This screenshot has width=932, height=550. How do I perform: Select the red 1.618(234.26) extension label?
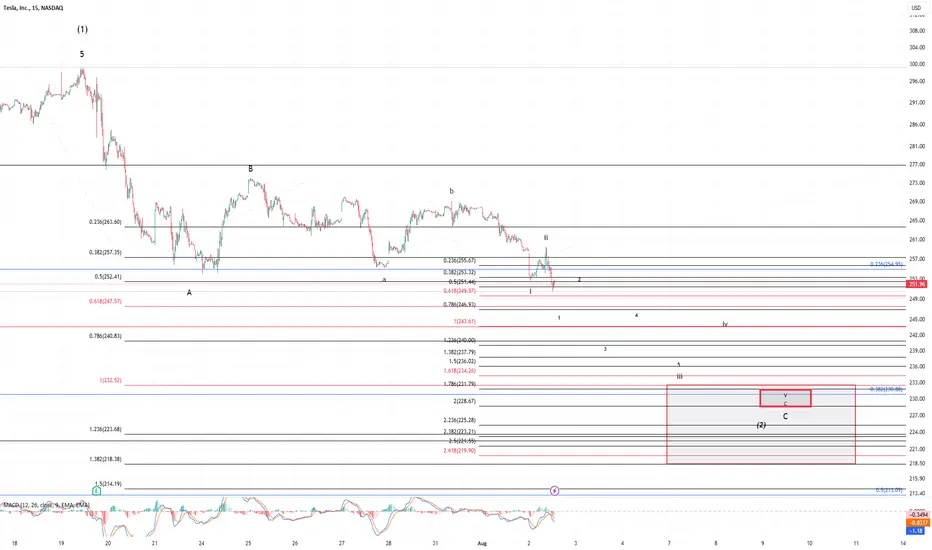pos(459,370)
